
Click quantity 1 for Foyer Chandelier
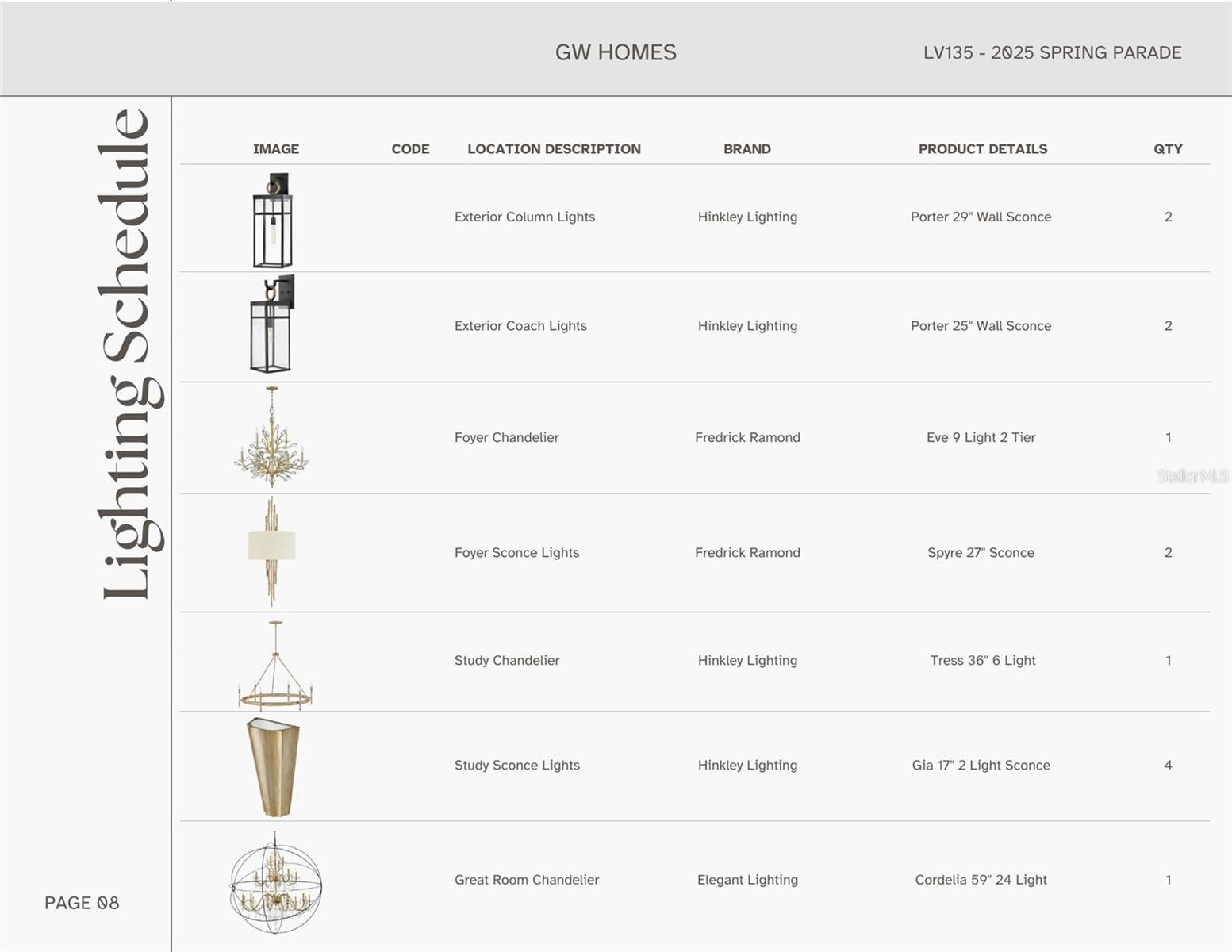point(1168,437)
